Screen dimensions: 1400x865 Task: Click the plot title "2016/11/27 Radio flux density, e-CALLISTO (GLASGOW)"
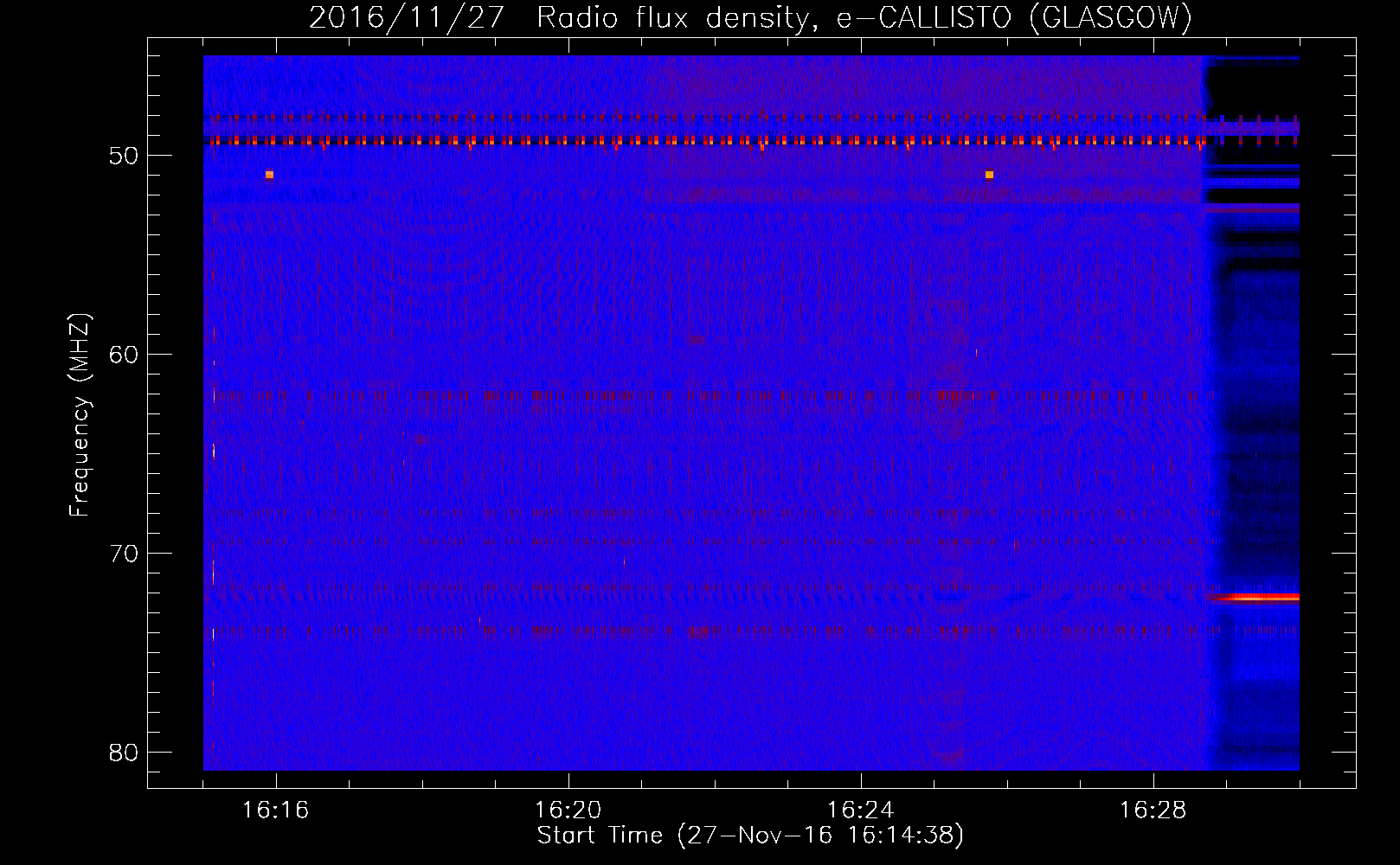click(750, 17)
